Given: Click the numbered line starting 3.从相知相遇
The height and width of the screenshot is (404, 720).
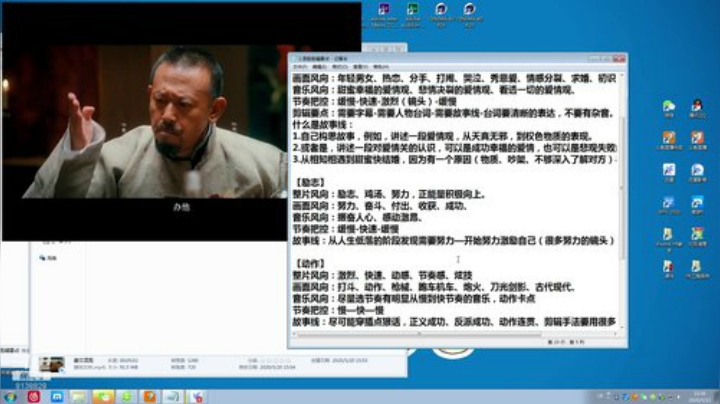Looking at the screenshot, I should click(455, 160).
